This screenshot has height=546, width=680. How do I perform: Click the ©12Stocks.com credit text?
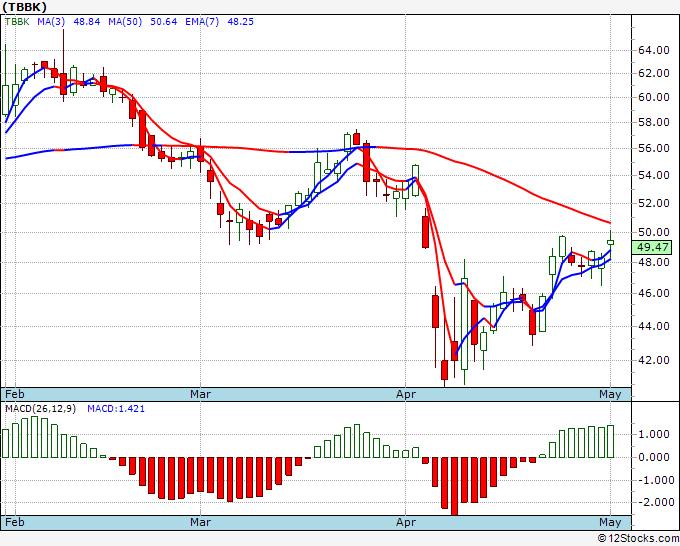point(638,538)
